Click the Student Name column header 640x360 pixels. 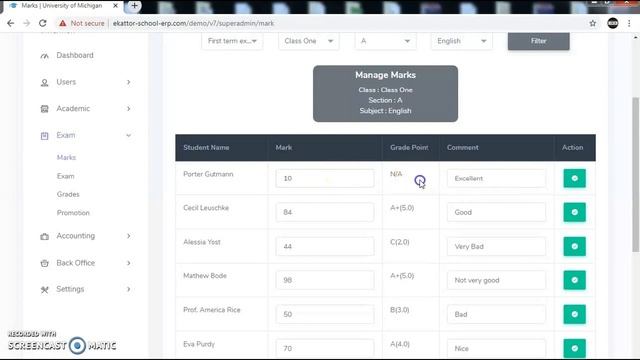[206, 148]
